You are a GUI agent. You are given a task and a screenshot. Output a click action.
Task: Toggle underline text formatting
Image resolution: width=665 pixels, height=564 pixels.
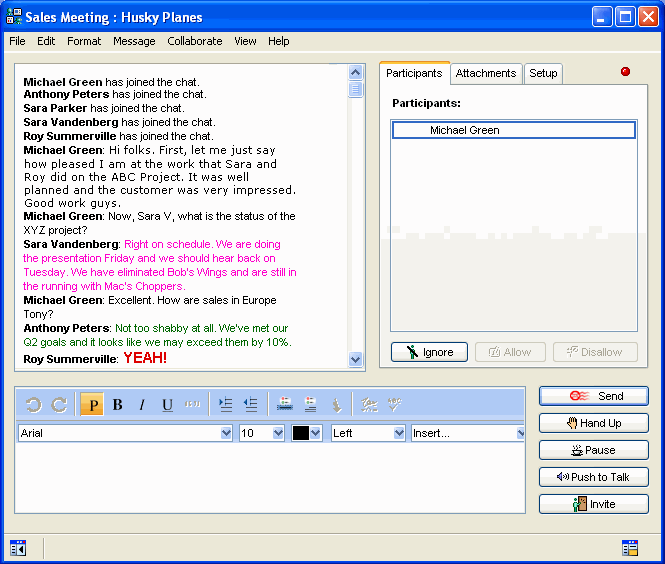(x=167, y=405)
